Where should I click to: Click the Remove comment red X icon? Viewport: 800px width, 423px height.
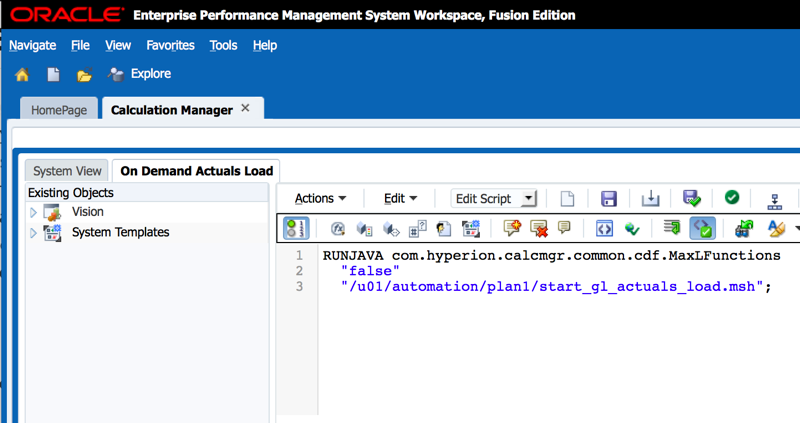539,229
